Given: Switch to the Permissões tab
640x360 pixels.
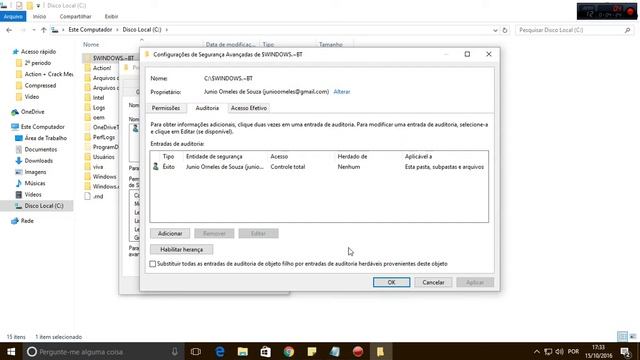Looking at the screenshot, I should 166,108.
